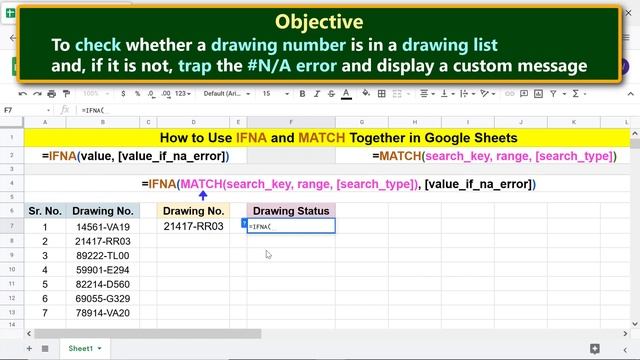Format as percent

coord(138,94)
